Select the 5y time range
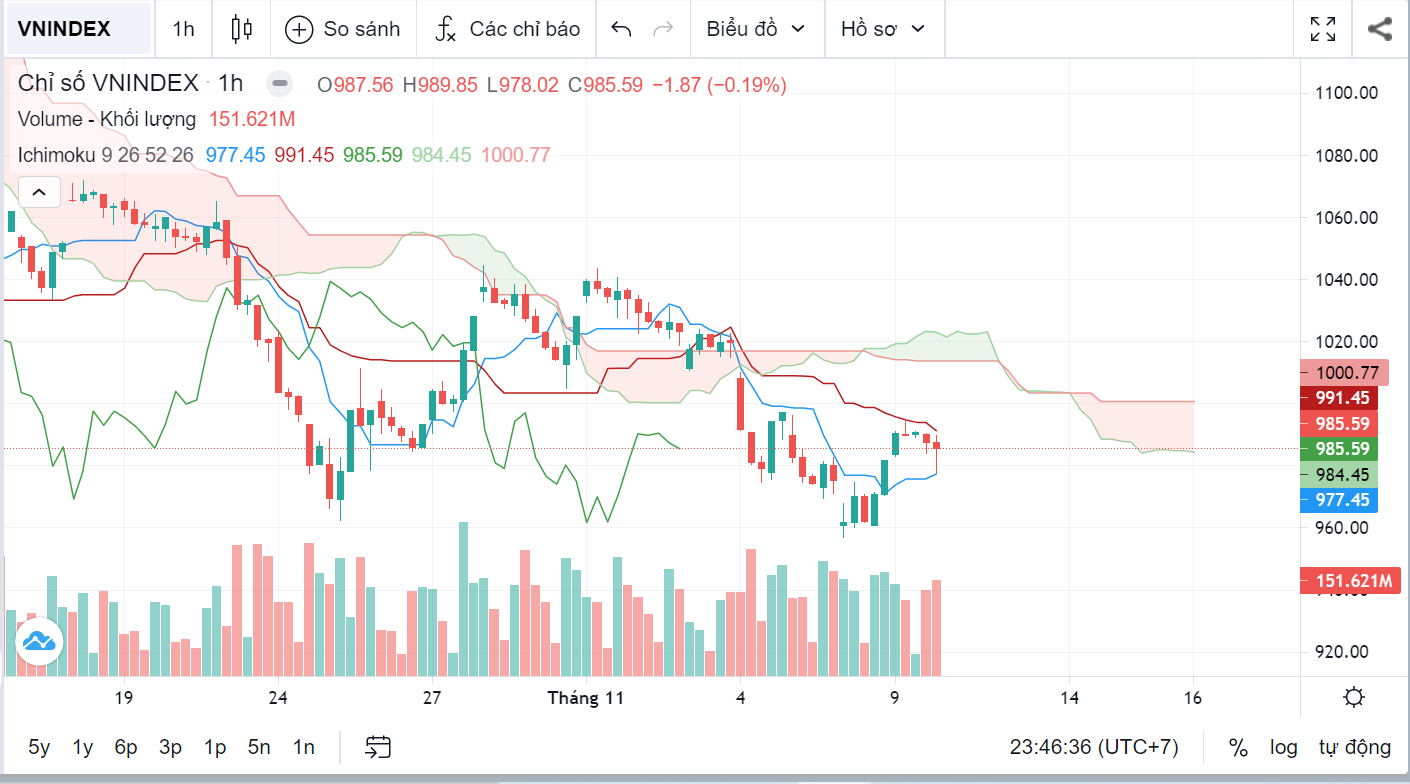Viewport: 1410px width, 784px height. pyautogui.click(x=39, y=747)
